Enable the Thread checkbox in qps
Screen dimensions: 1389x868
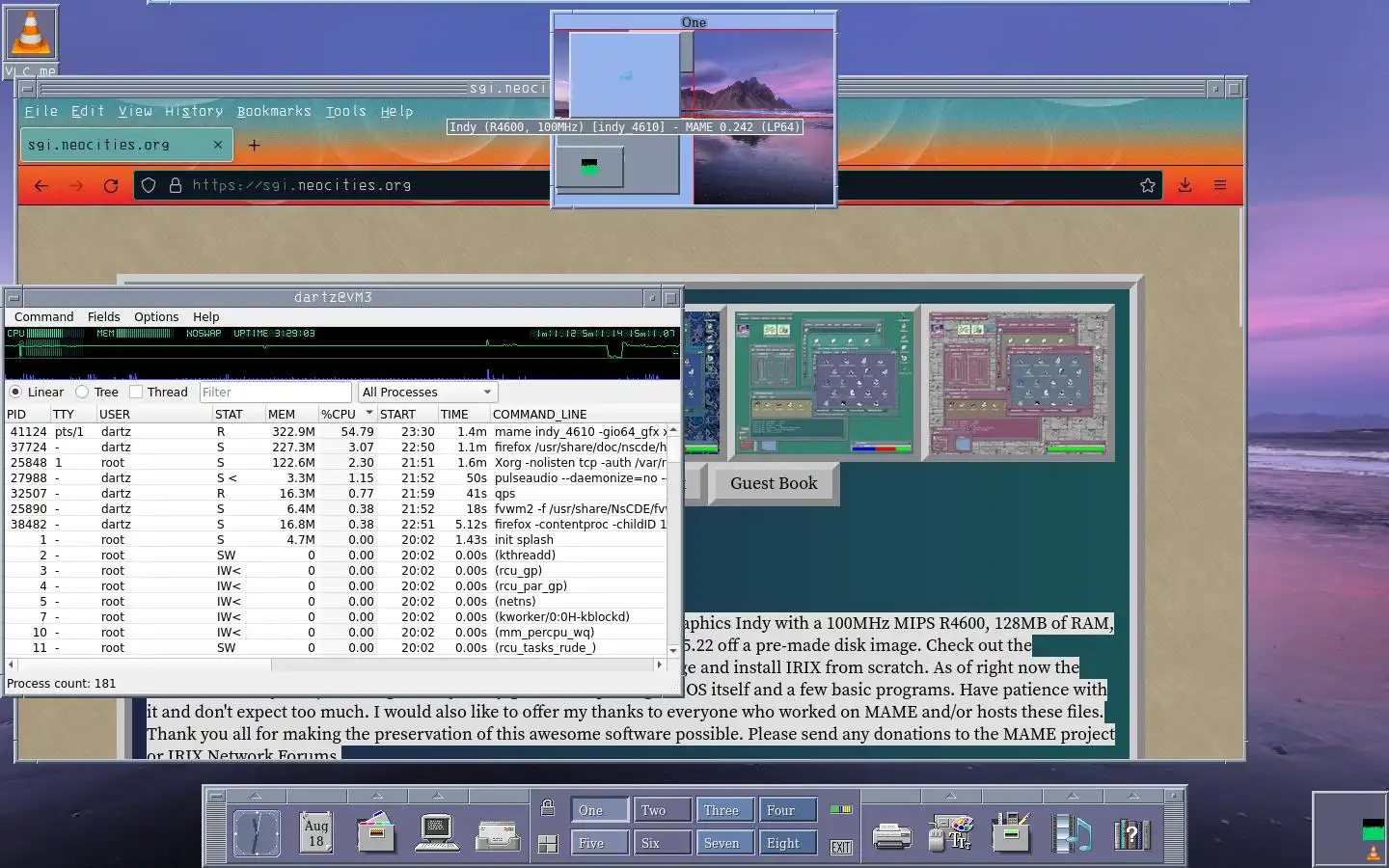click(x=136, y=392)
